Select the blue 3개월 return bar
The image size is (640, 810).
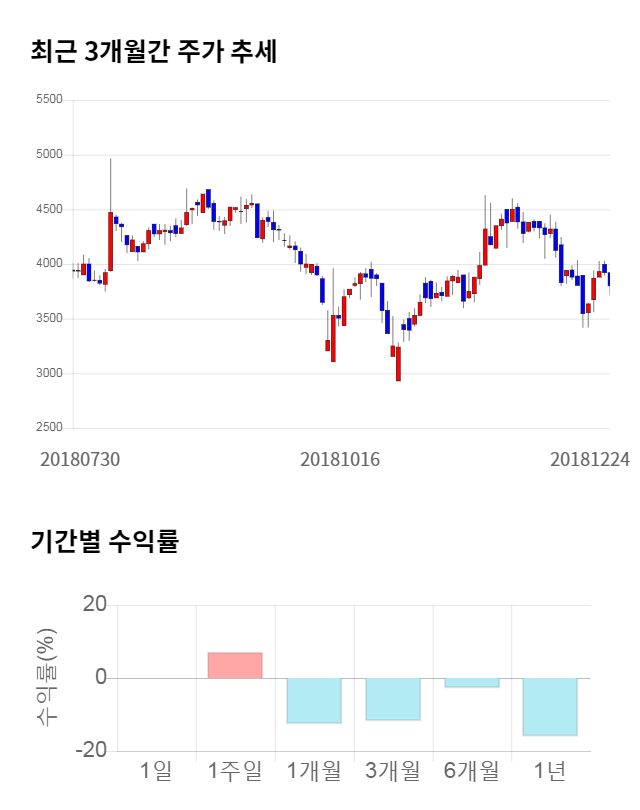[392, 699]
